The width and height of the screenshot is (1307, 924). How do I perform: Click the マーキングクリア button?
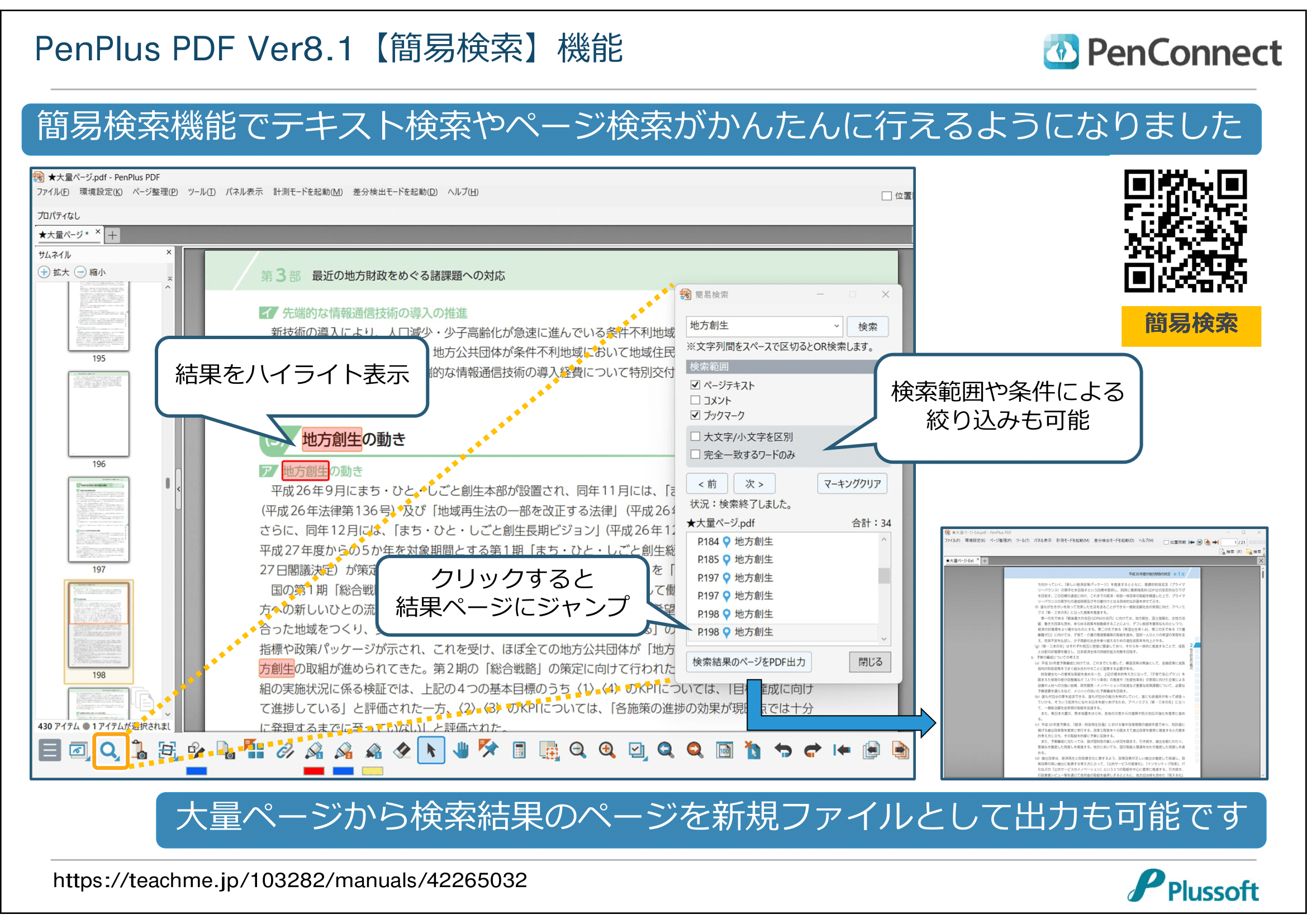[852, 484]
